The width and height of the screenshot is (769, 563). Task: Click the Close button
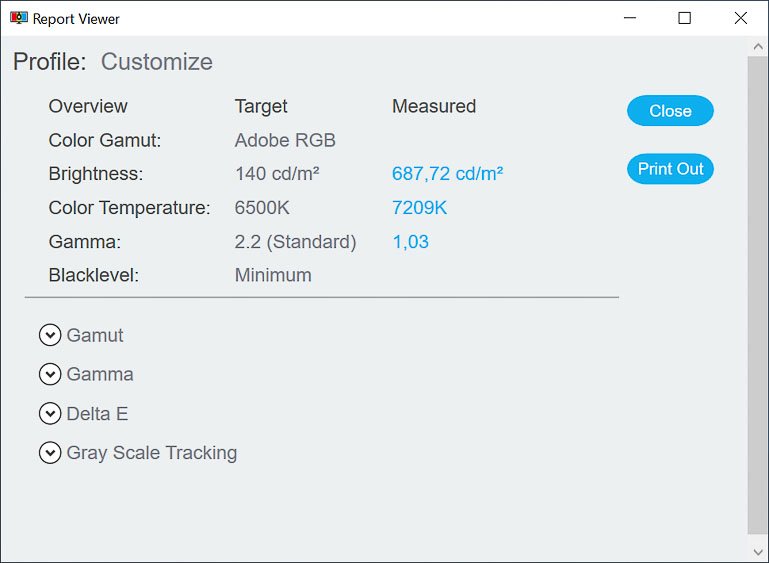coord(670,111)
